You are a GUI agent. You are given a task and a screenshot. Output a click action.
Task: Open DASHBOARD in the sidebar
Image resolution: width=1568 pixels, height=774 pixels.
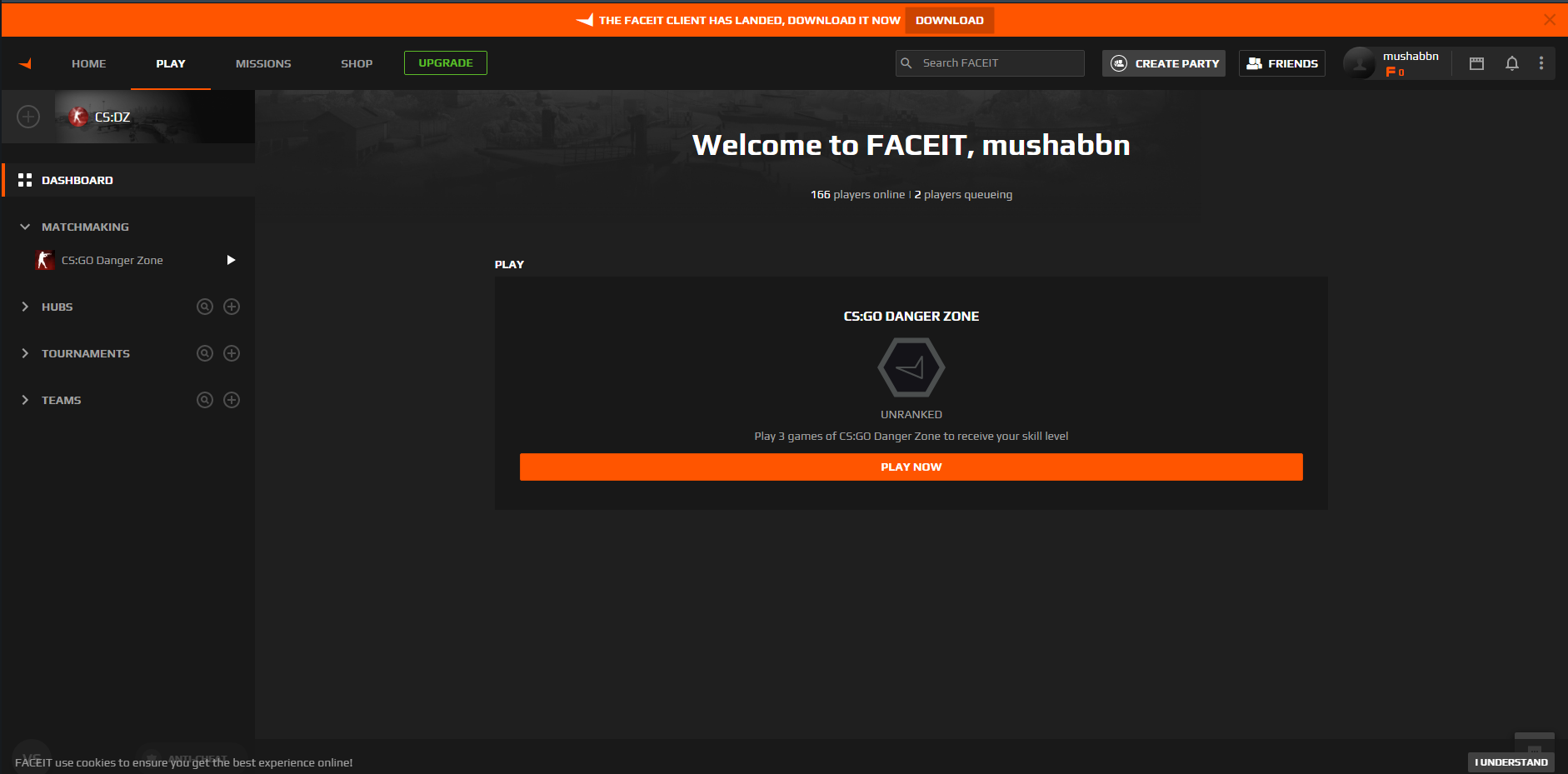pyautogui.click(x=128, y=180)
